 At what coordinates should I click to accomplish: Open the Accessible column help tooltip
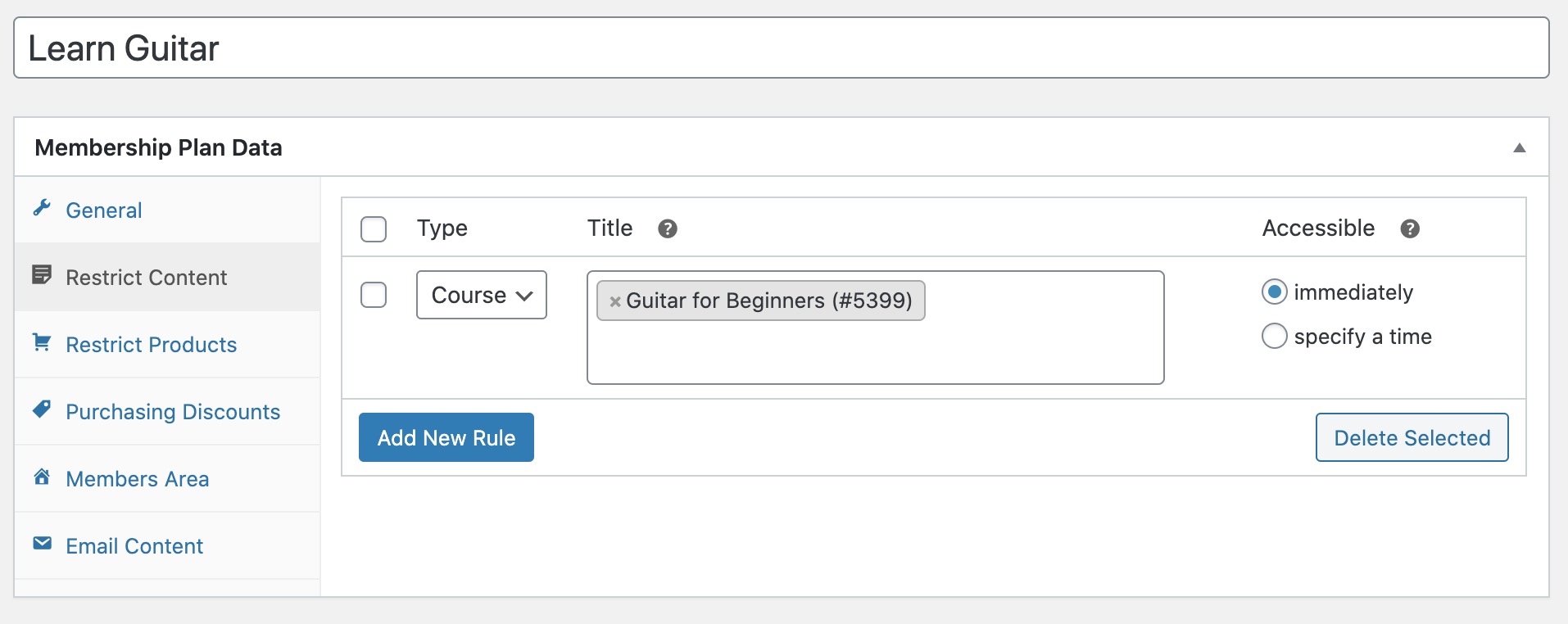pos(1411,229)
